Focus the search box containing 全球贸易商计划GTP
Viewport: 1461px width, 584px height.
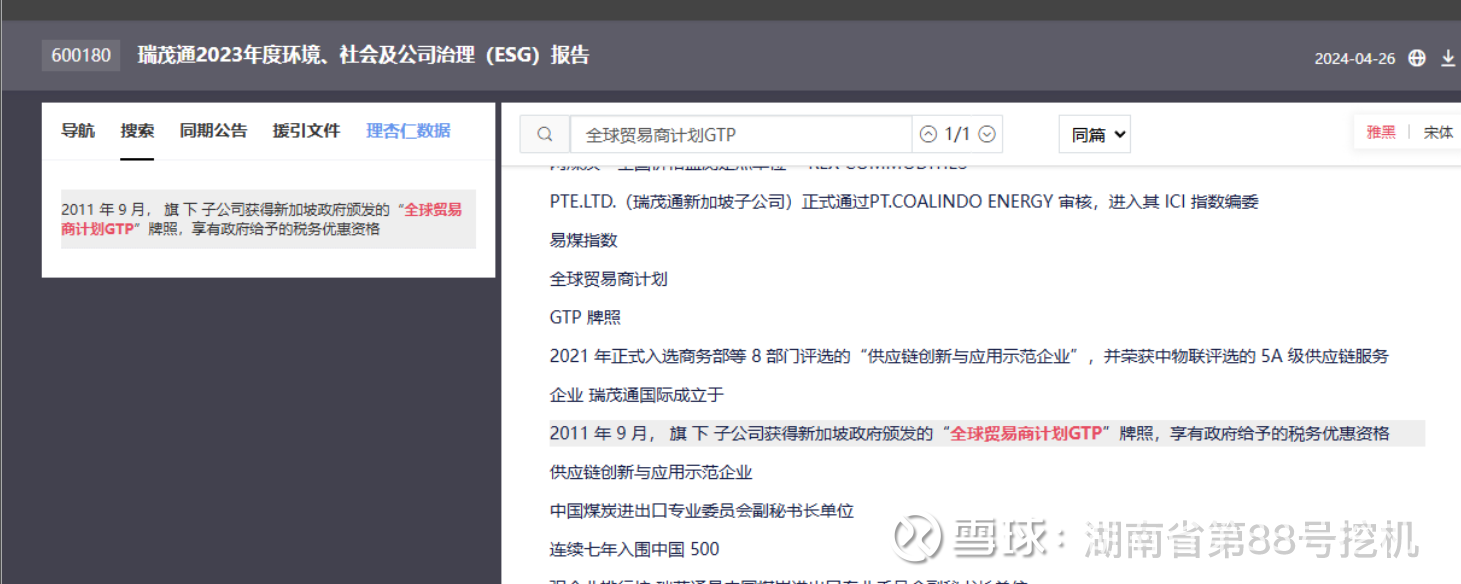pos(741,134)
